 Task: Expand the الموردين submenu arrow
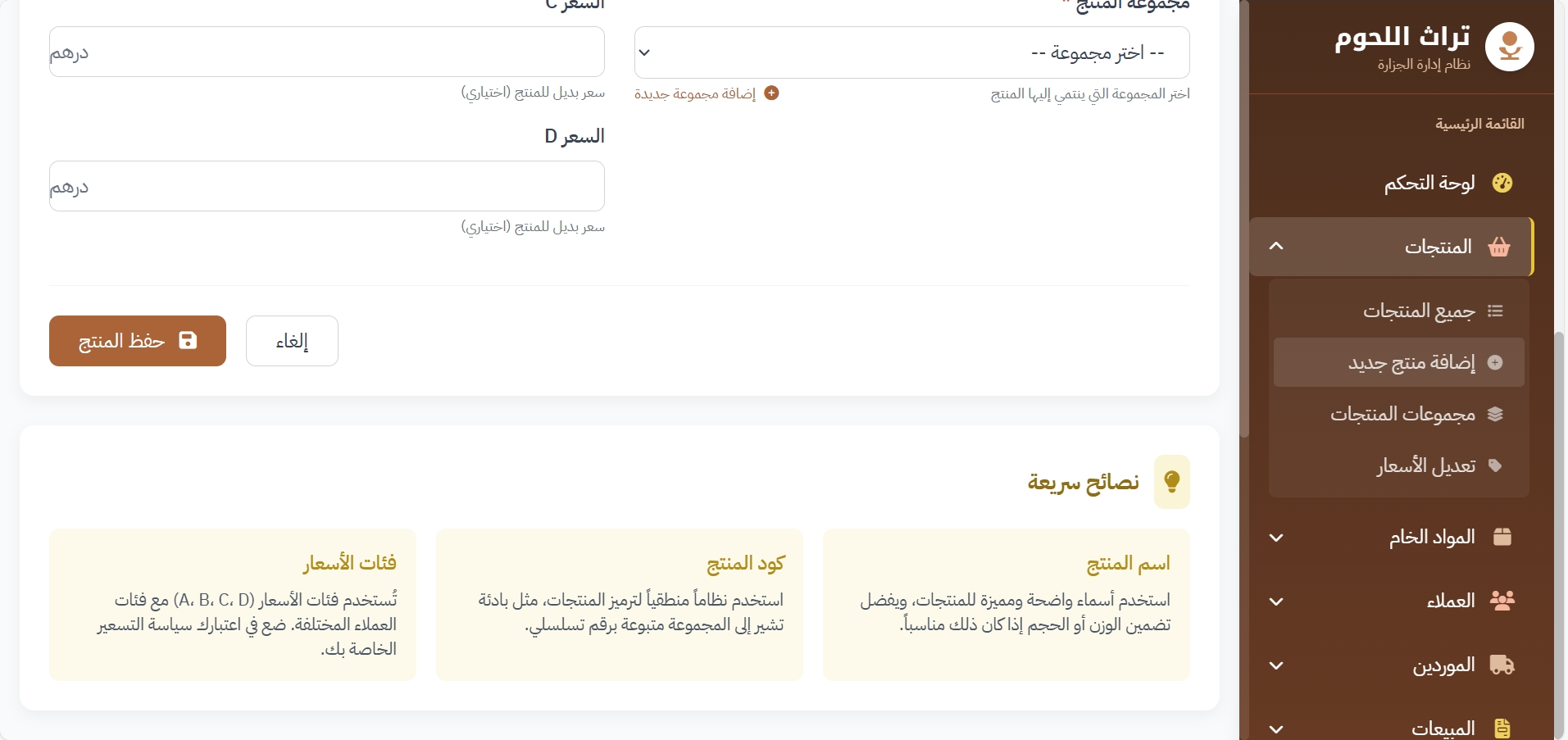1276,665
